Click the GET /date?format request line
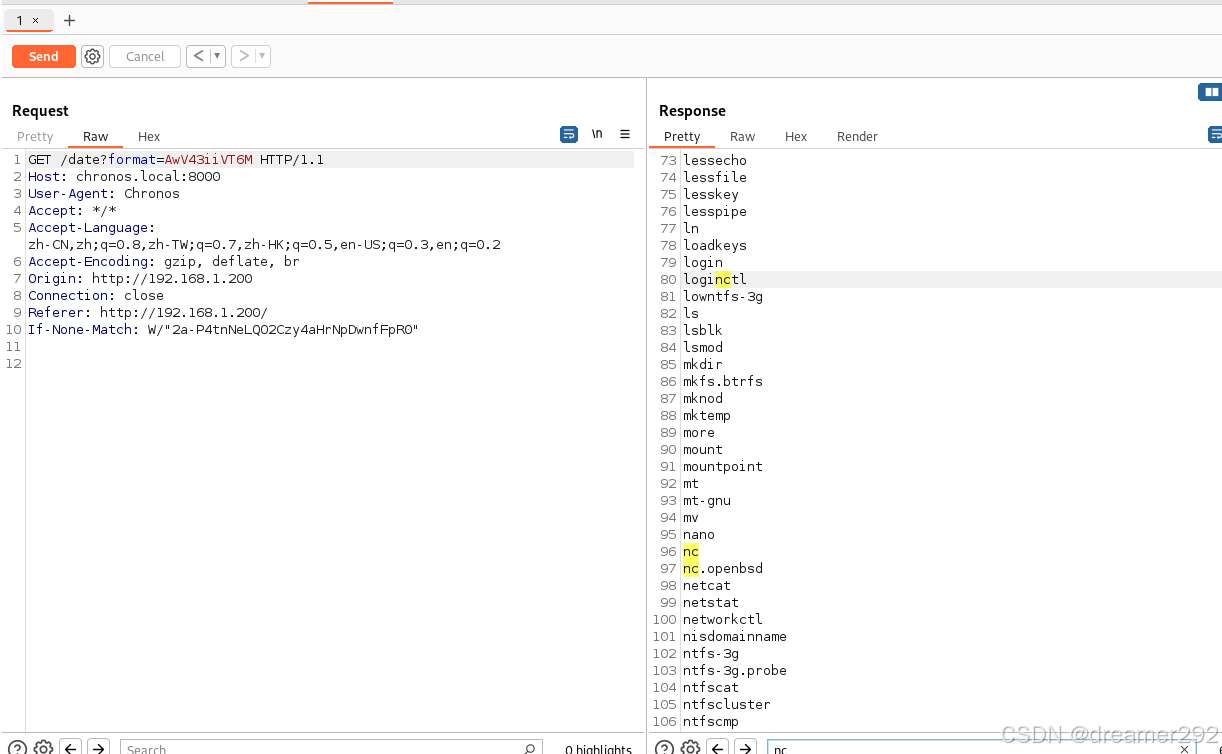Image resolution: width=1222 pixels, height=754 pixels. coord(176,160)
